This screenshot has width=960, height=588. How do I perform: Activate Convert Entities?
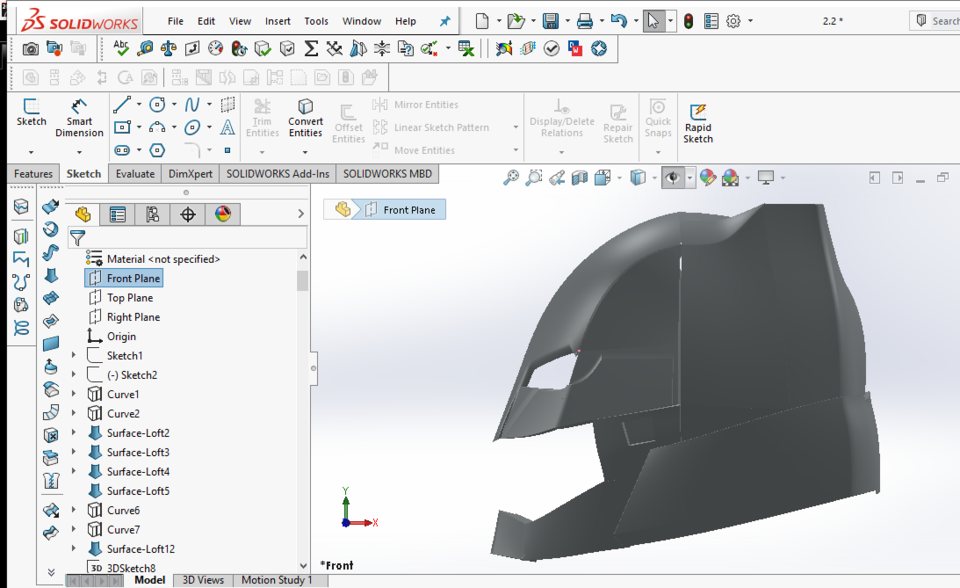pos(305,117)
